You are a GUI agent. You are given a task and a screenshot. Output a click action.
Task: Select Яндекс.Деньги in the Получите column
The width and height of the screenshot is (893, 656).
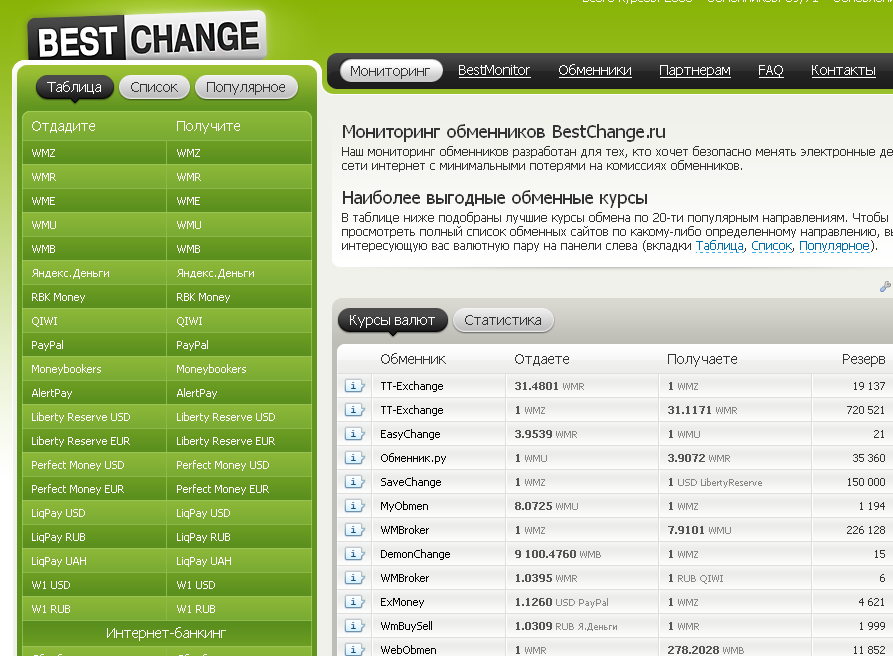(239, 273)
